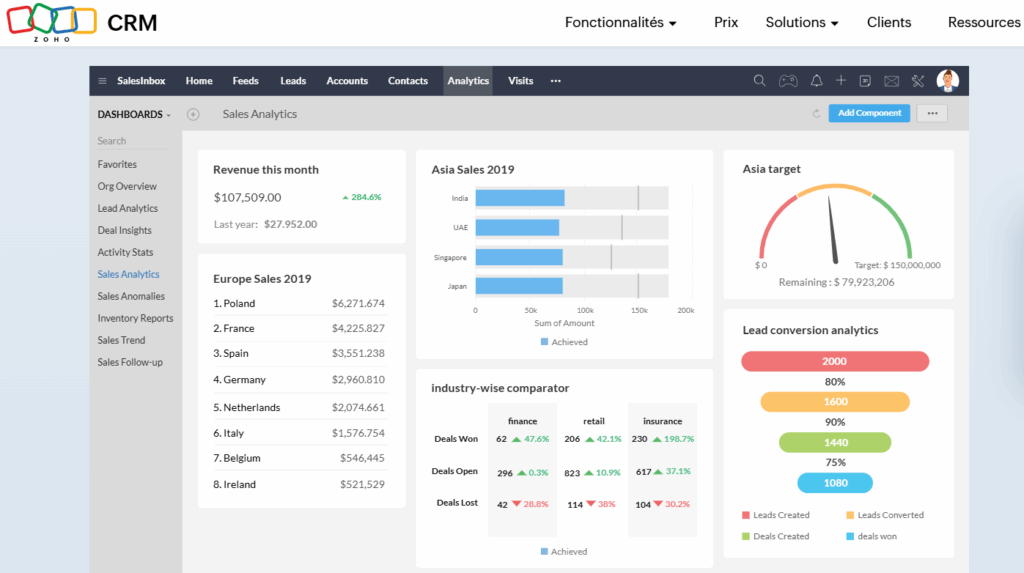Switch to the Leads tab
This screenshot has height=573, width=1024.
(293, 81)
